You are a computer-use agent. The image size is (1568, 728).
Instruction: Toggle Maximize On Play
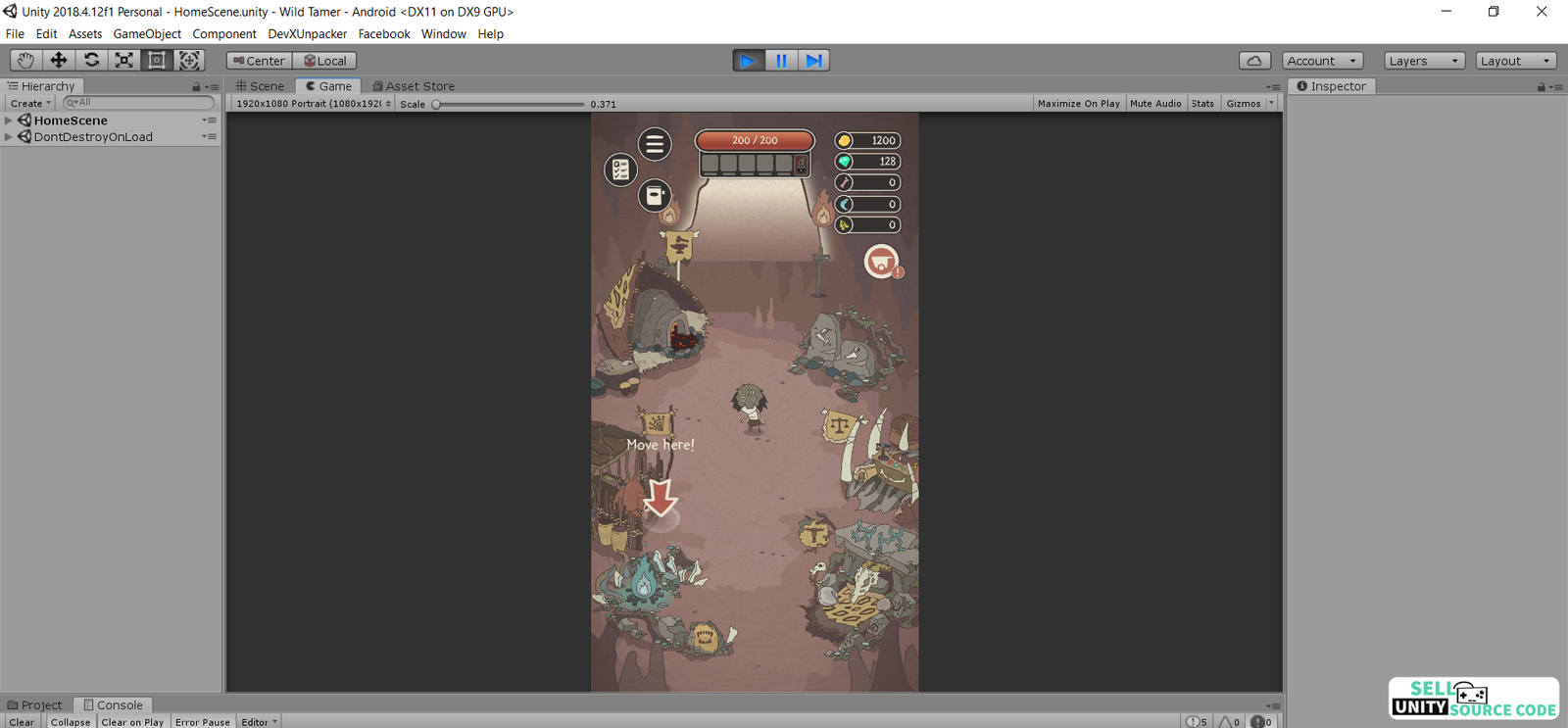click(1078, 103)
